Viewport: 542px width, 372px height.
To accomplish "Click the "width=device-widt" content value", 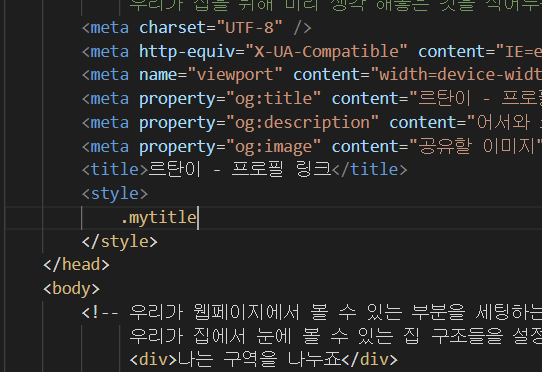I will pyautogui.click(x=456, y=75).
